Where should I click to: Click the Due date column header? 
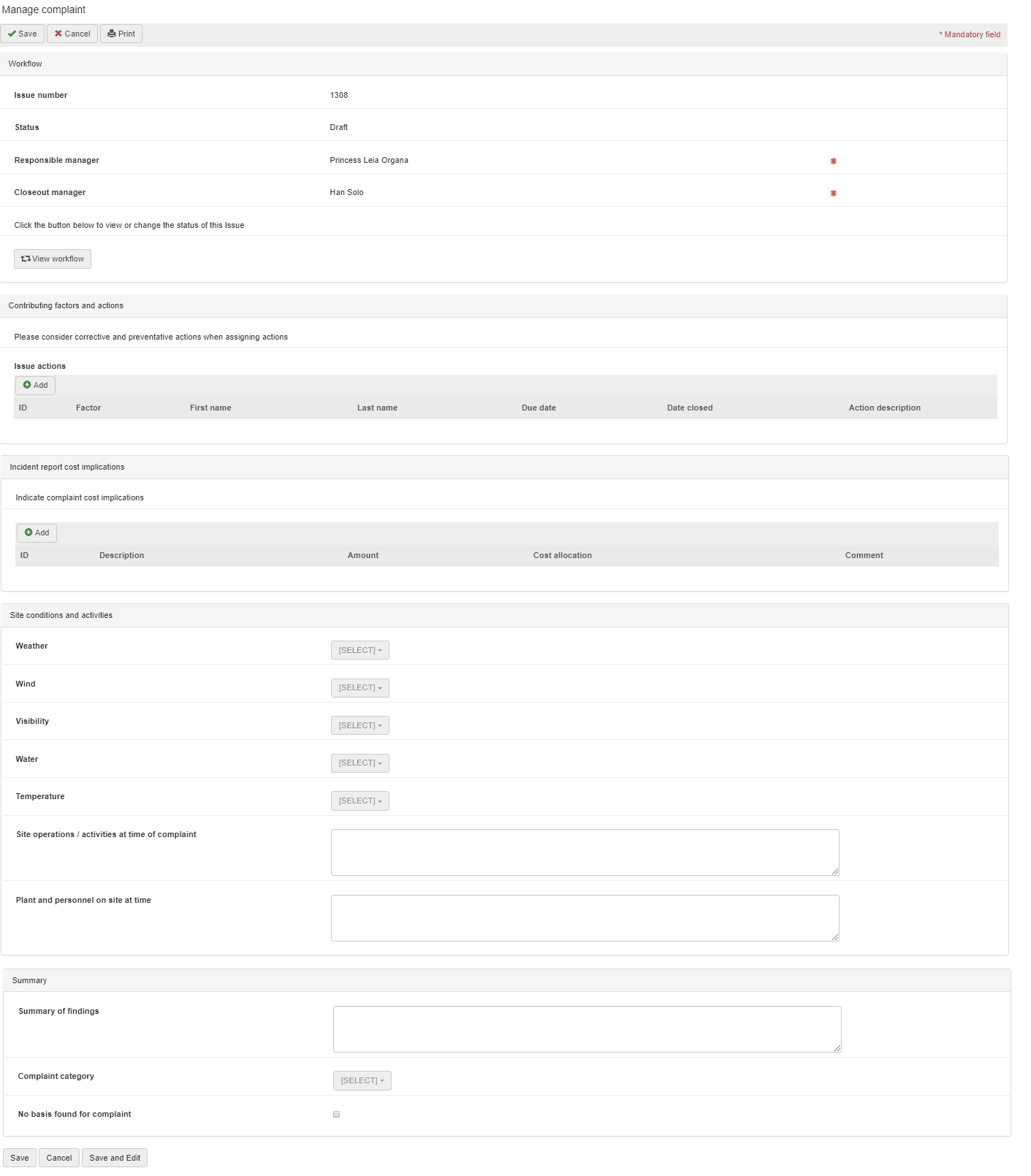(x=539, y=408)
